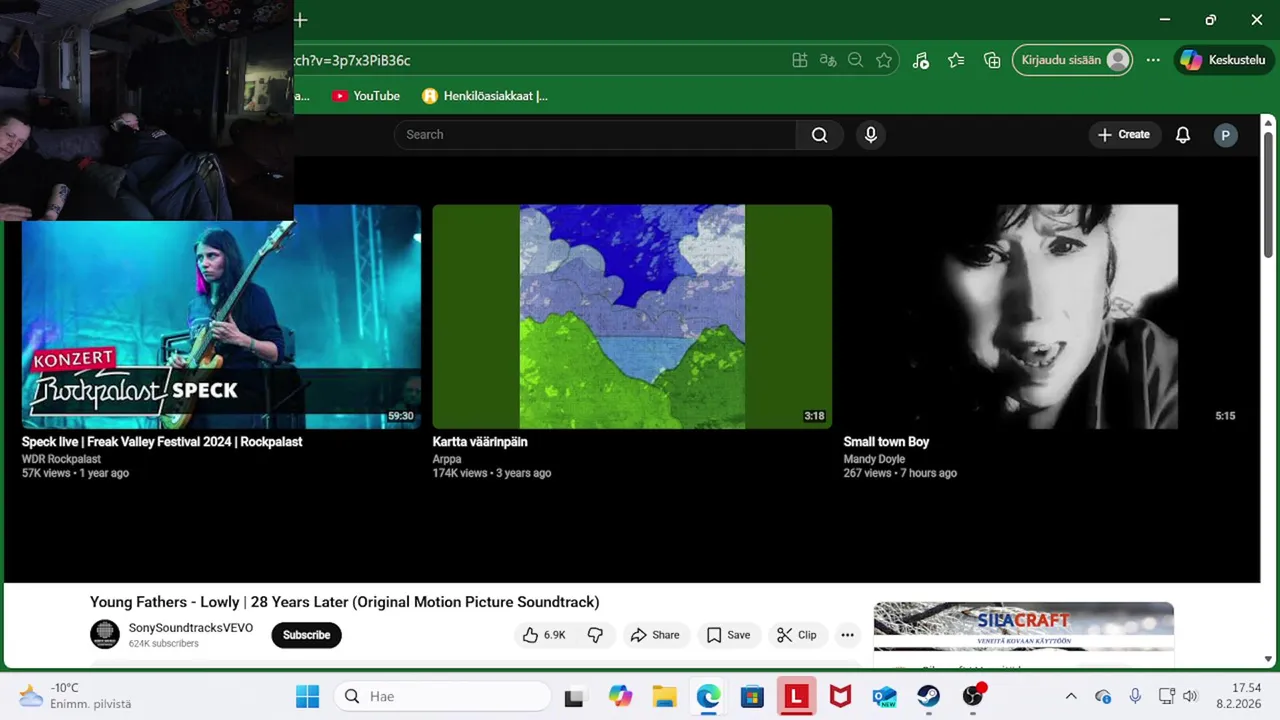Open more actions three-dot menu under video

click(x=847, y=635)
